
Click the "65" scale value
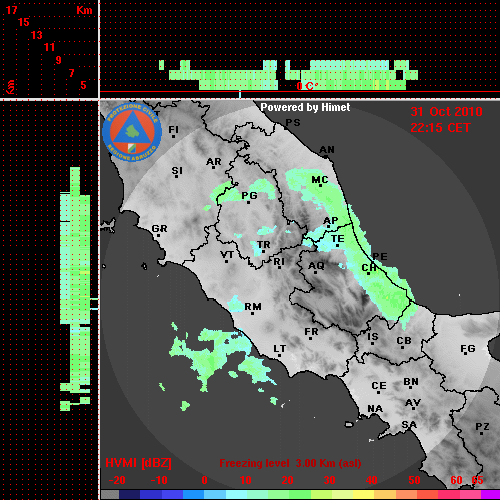pos(477,480)
